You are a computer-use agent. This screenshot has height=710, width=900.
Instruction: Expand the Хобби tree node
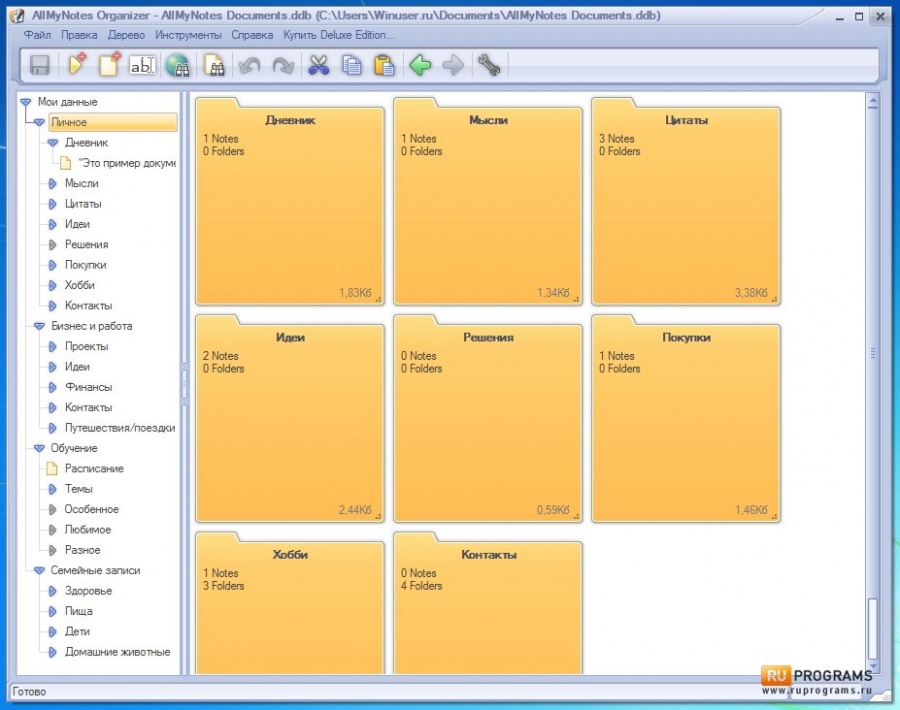point(53,285)
